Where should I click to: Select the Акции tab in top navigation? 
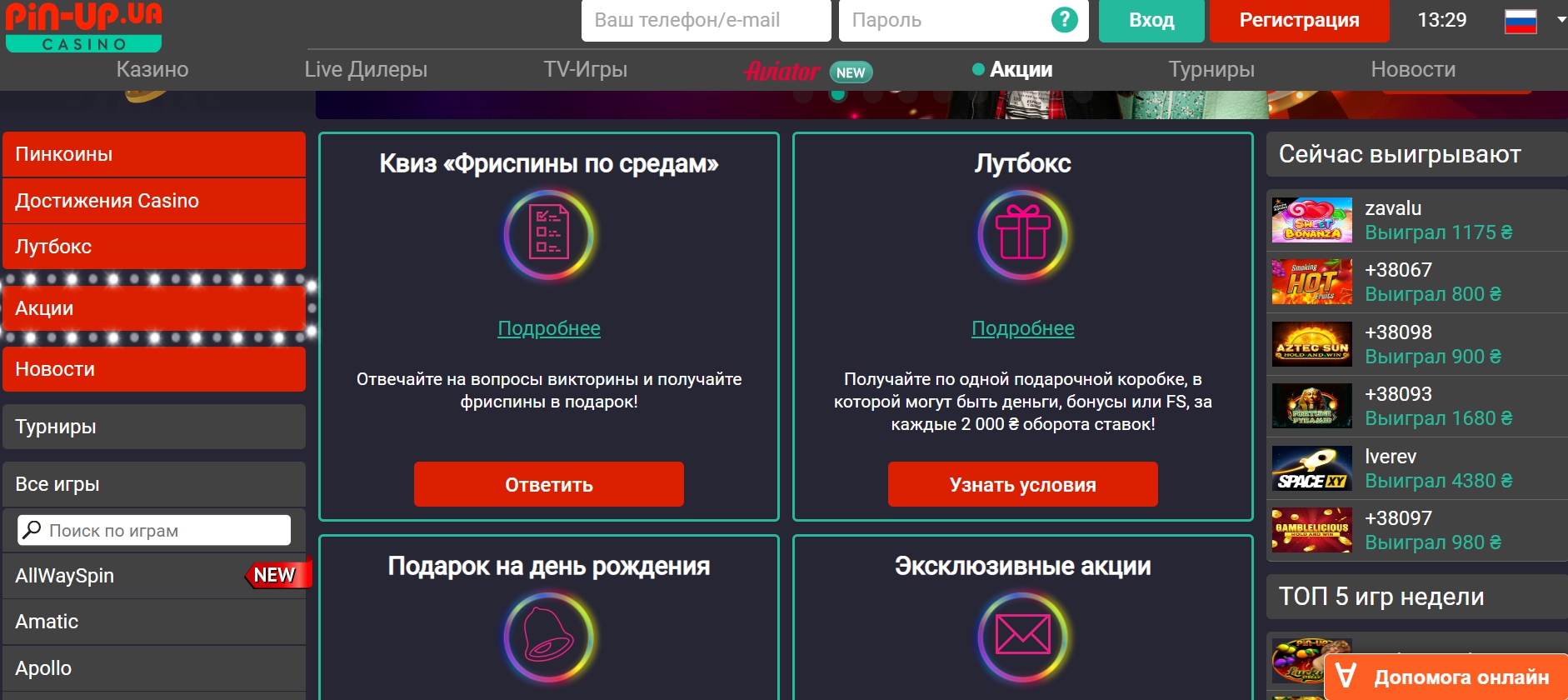pos(1012,69)
